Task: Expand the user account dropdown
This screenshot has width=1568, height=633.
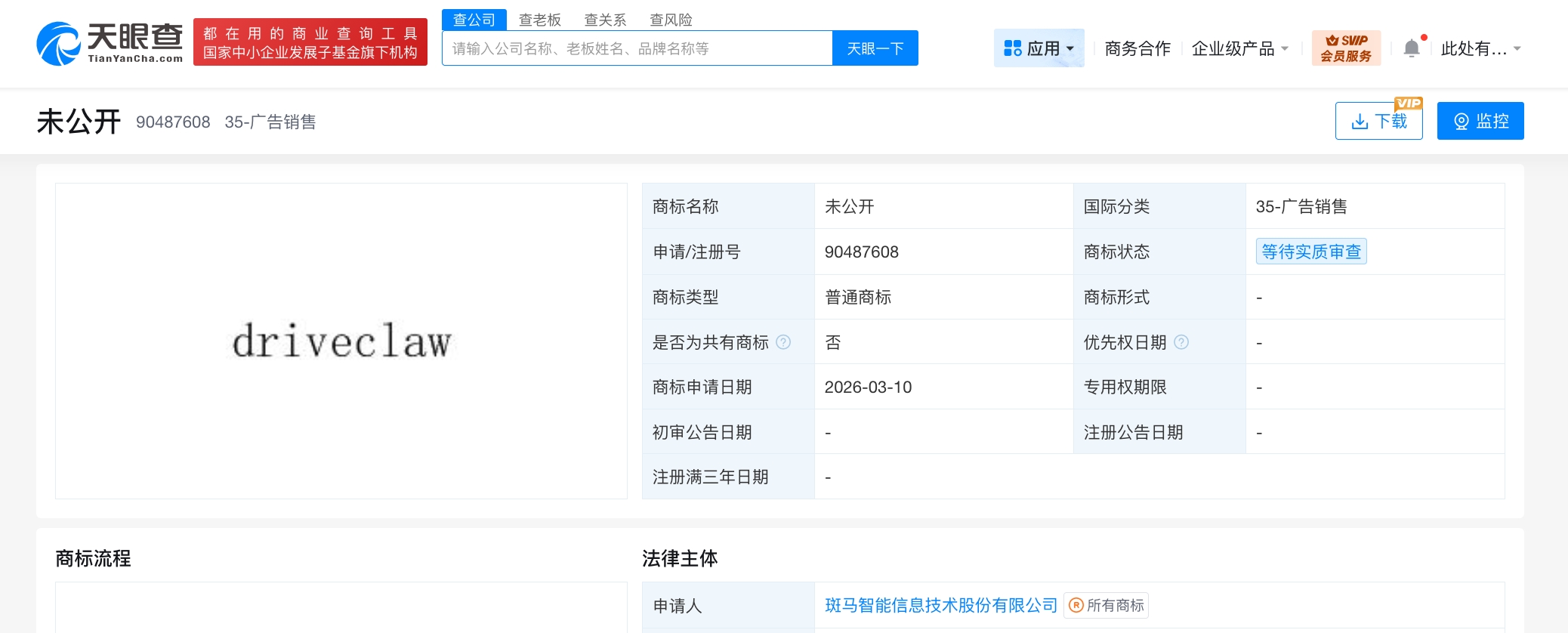Action: (1480, 48)
